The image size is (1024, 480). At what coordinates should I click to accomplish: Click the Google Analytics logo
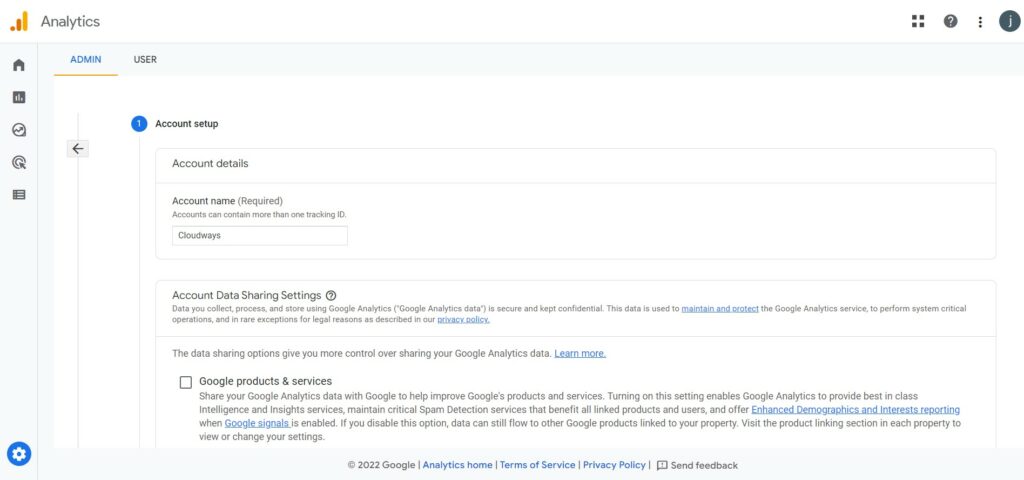[19, 22]
